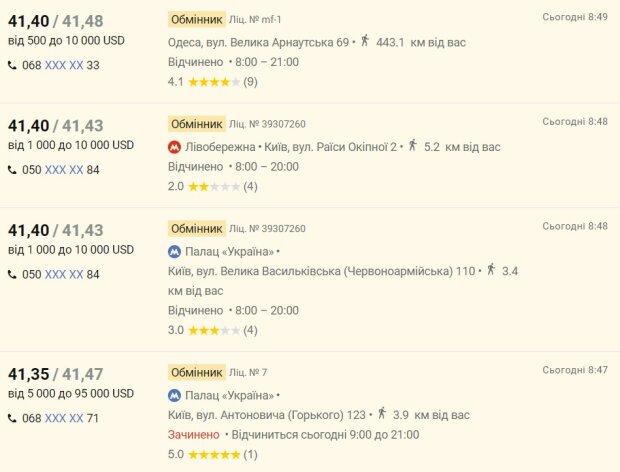Reveal hidden digits of phone 068 XXX XX 33
Image resolution: width=620 pixels, height=472 pixels.
point(64,65)
